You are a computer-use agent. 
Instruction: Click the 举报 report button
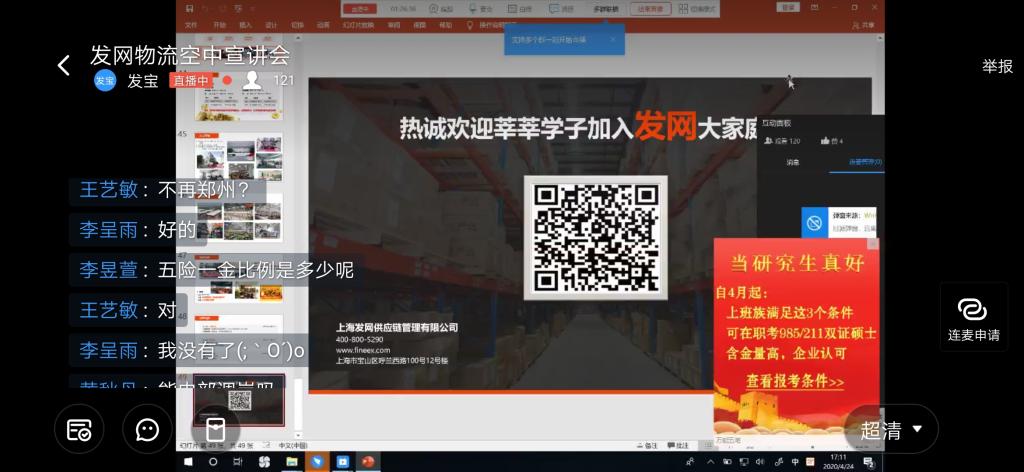[x=997, y=66]
